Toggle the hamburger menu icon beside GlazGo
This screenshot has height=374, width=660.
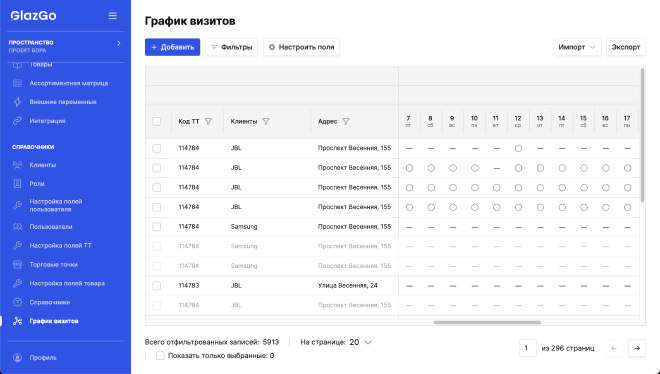[112, 16]
